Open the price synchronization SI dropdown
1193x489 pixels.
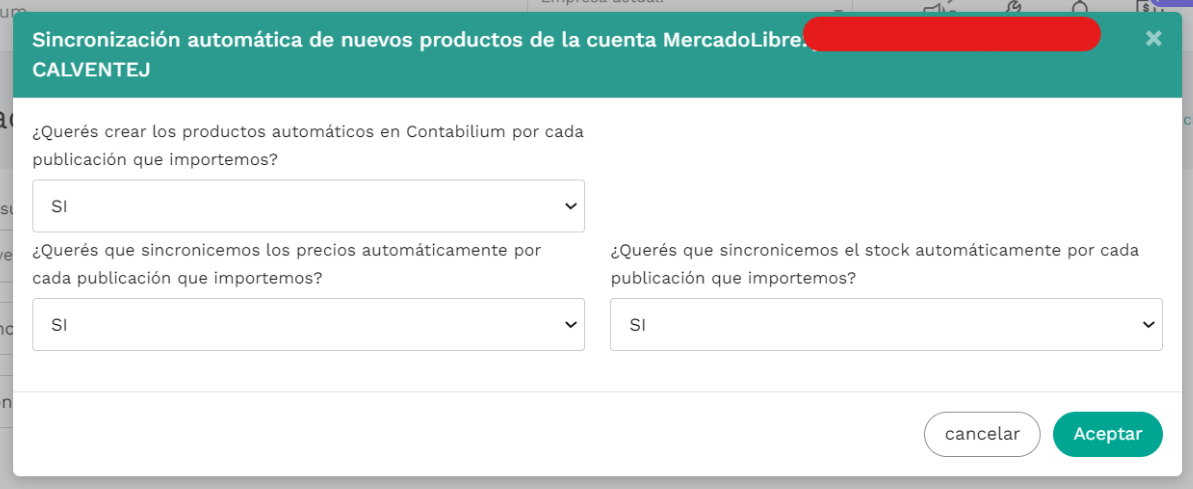pyautogui.click(x=308, y=325)
